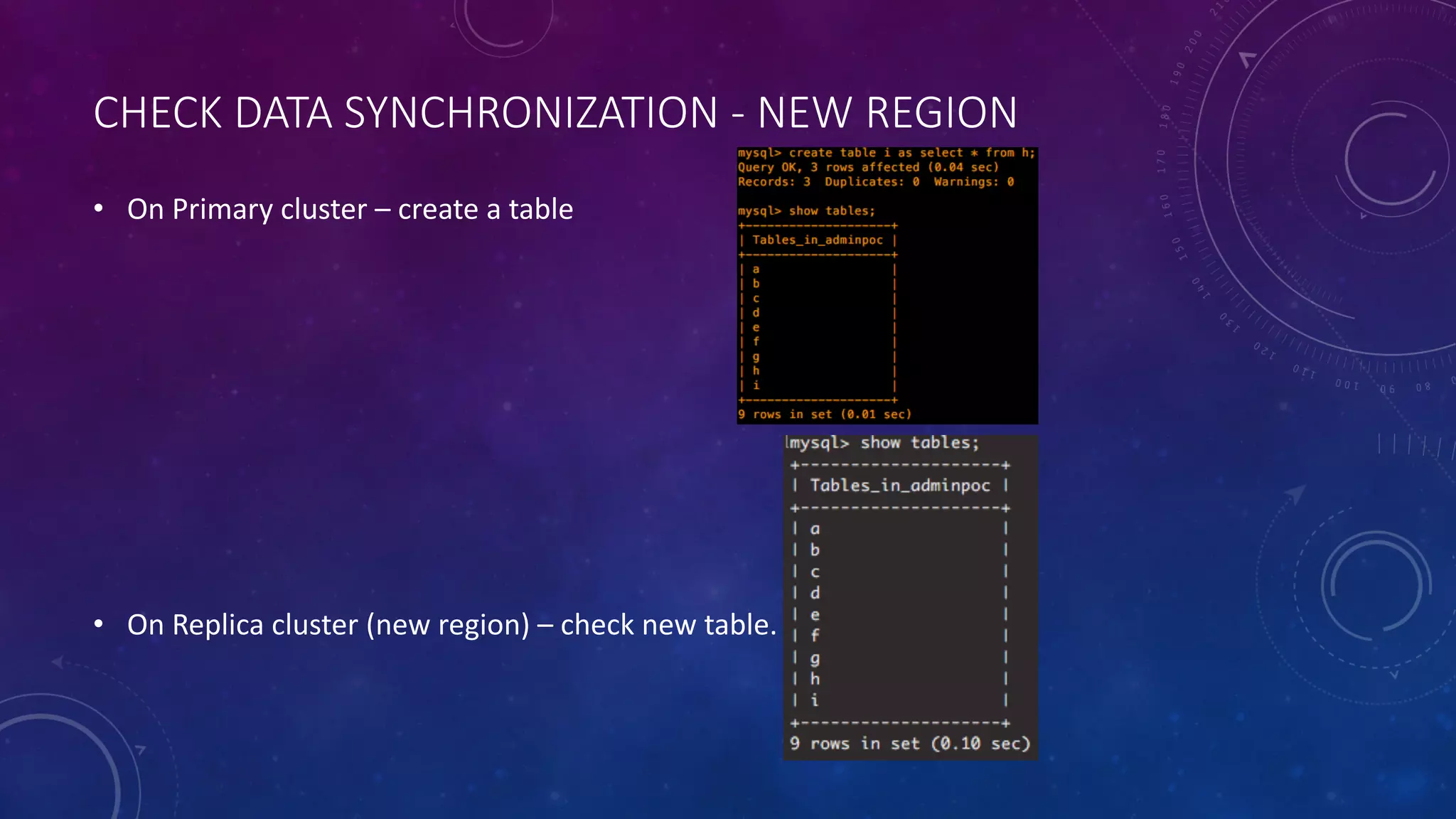
Task: Click row 'i' in the gray replica terminal
Action: [815, 700]
